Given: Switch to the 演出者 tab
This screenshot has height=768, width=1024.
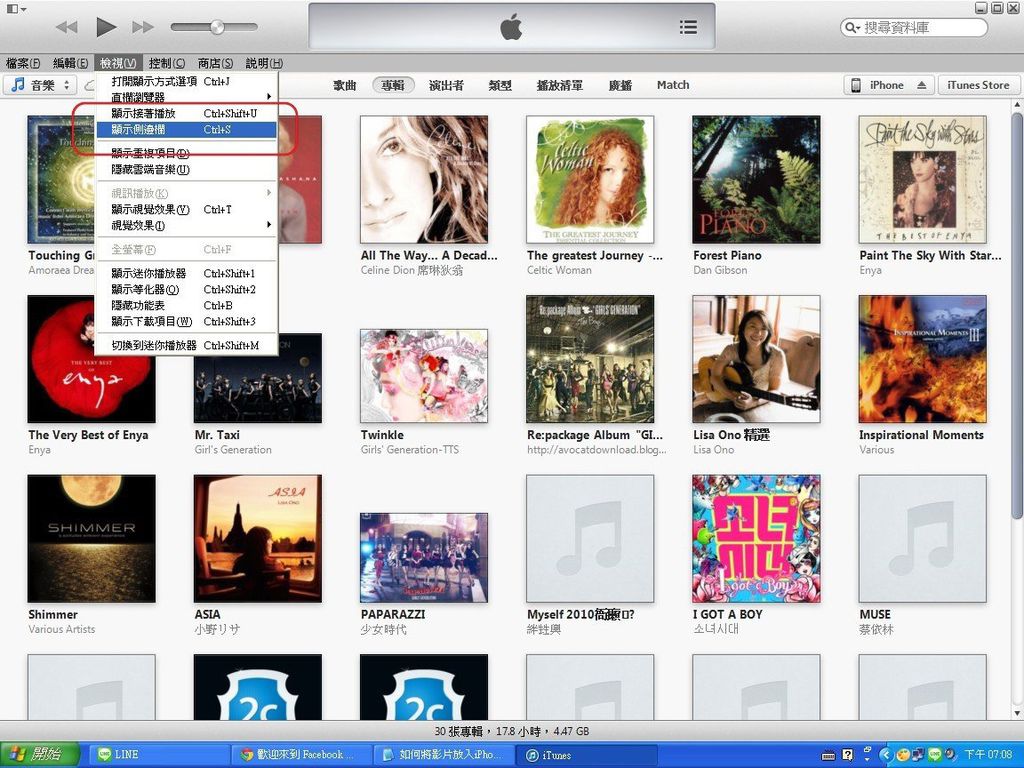Looking at the screenshot, I should [x=446, y=85].
